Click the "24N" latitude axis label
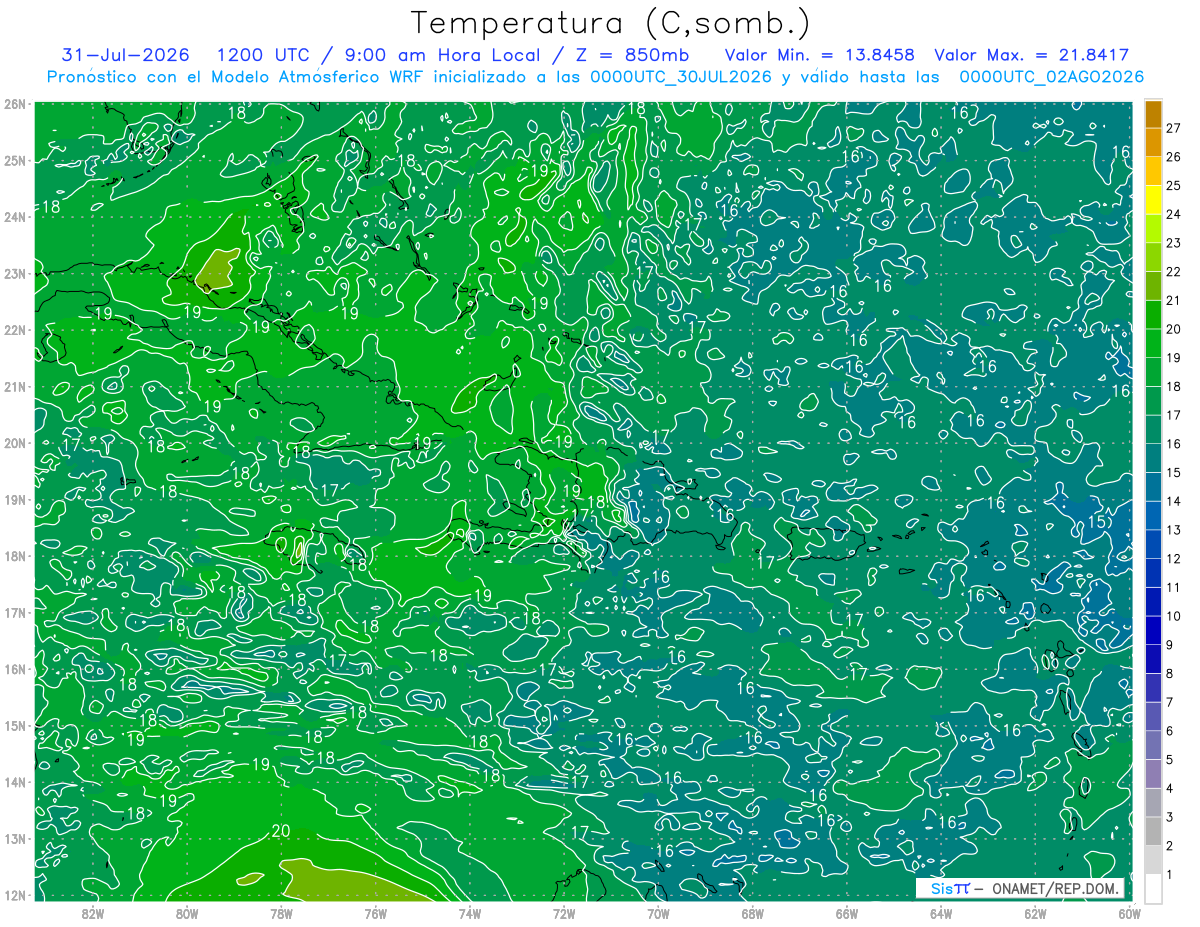The image size is (1200, 927). pyautogui.click(x=15, y=217)
